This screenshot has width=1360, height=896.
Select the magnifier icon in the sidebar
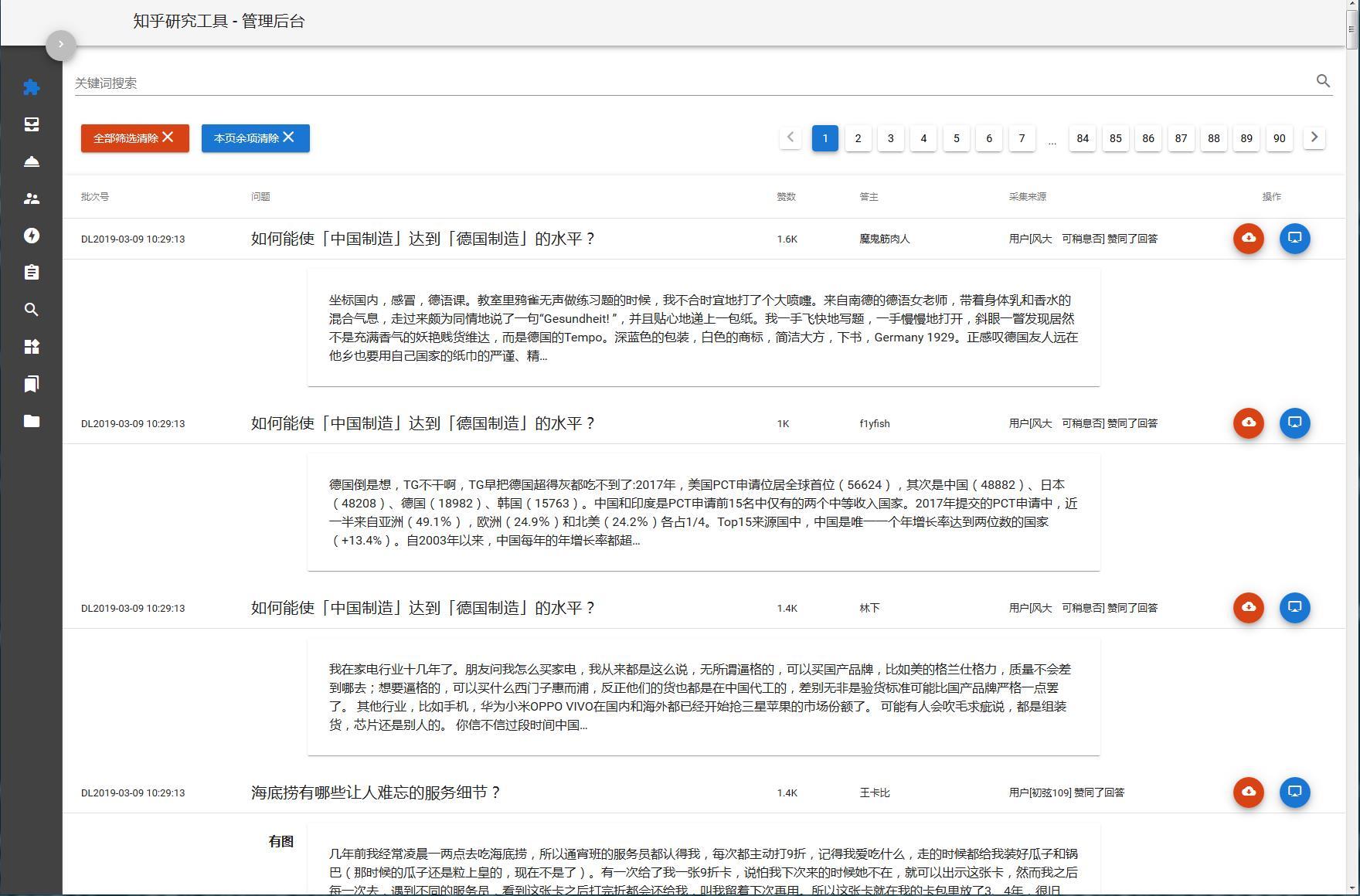pos(32,310)
